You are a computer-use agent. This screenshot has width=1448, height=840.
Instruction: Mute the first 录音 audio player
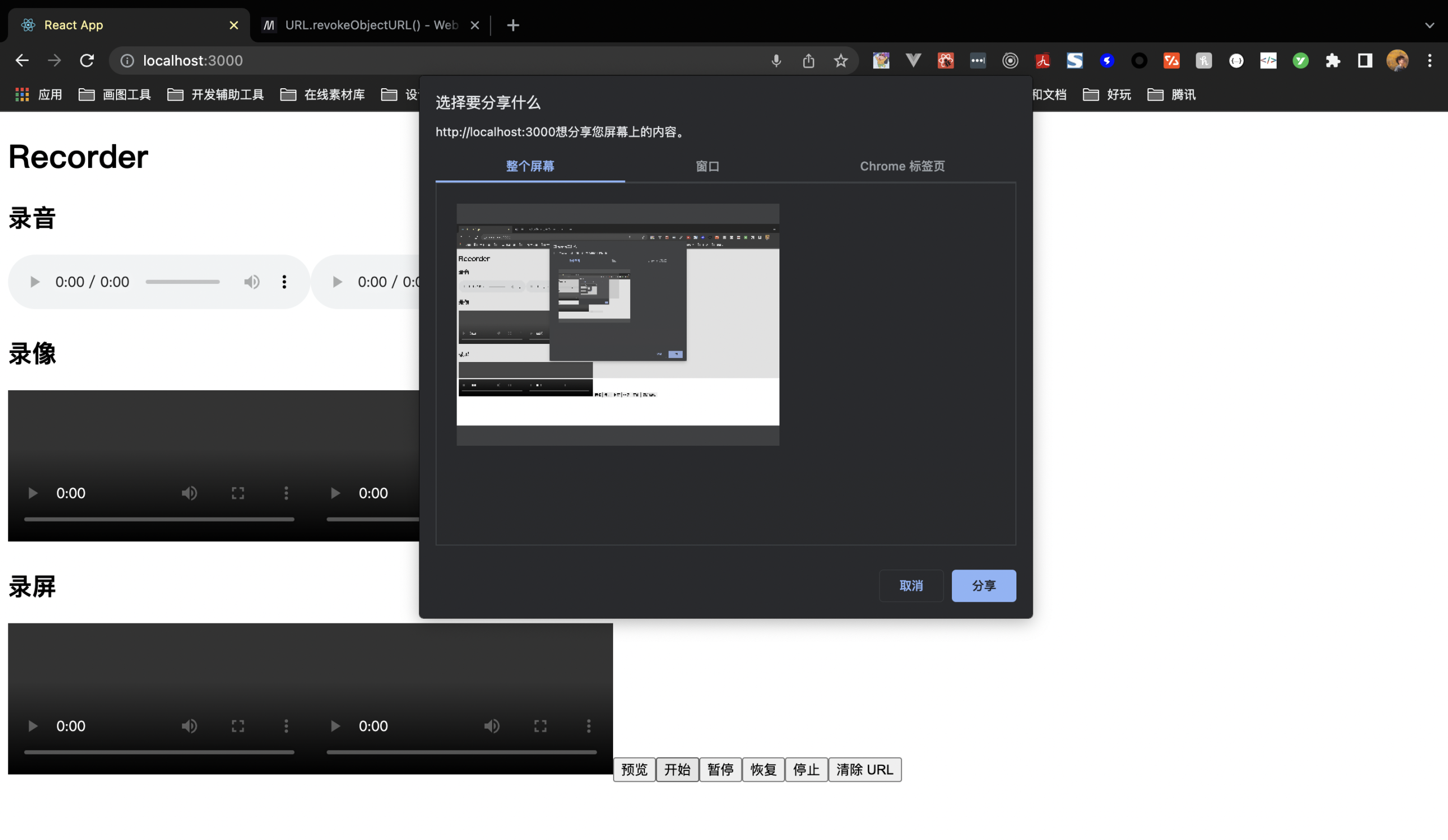click(x=252, y=282)
